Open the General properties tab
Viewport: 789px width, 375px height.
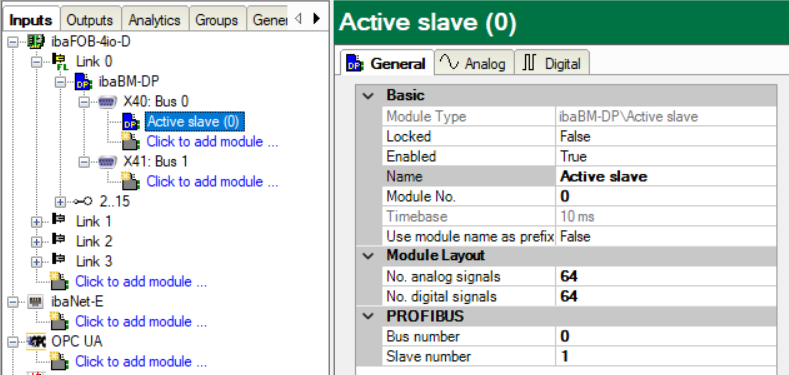tap(386, 63)
